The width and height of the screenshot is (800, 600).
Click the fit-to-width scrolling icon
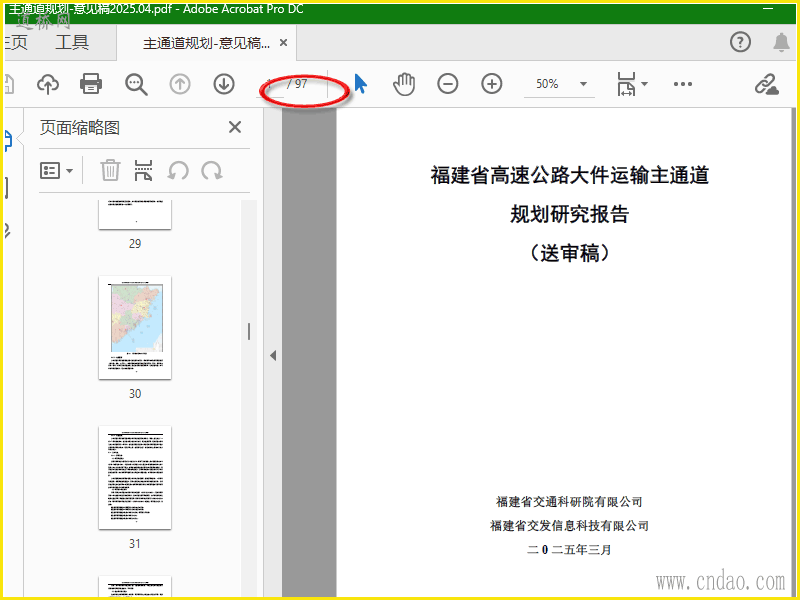click(x=626, y=84)
